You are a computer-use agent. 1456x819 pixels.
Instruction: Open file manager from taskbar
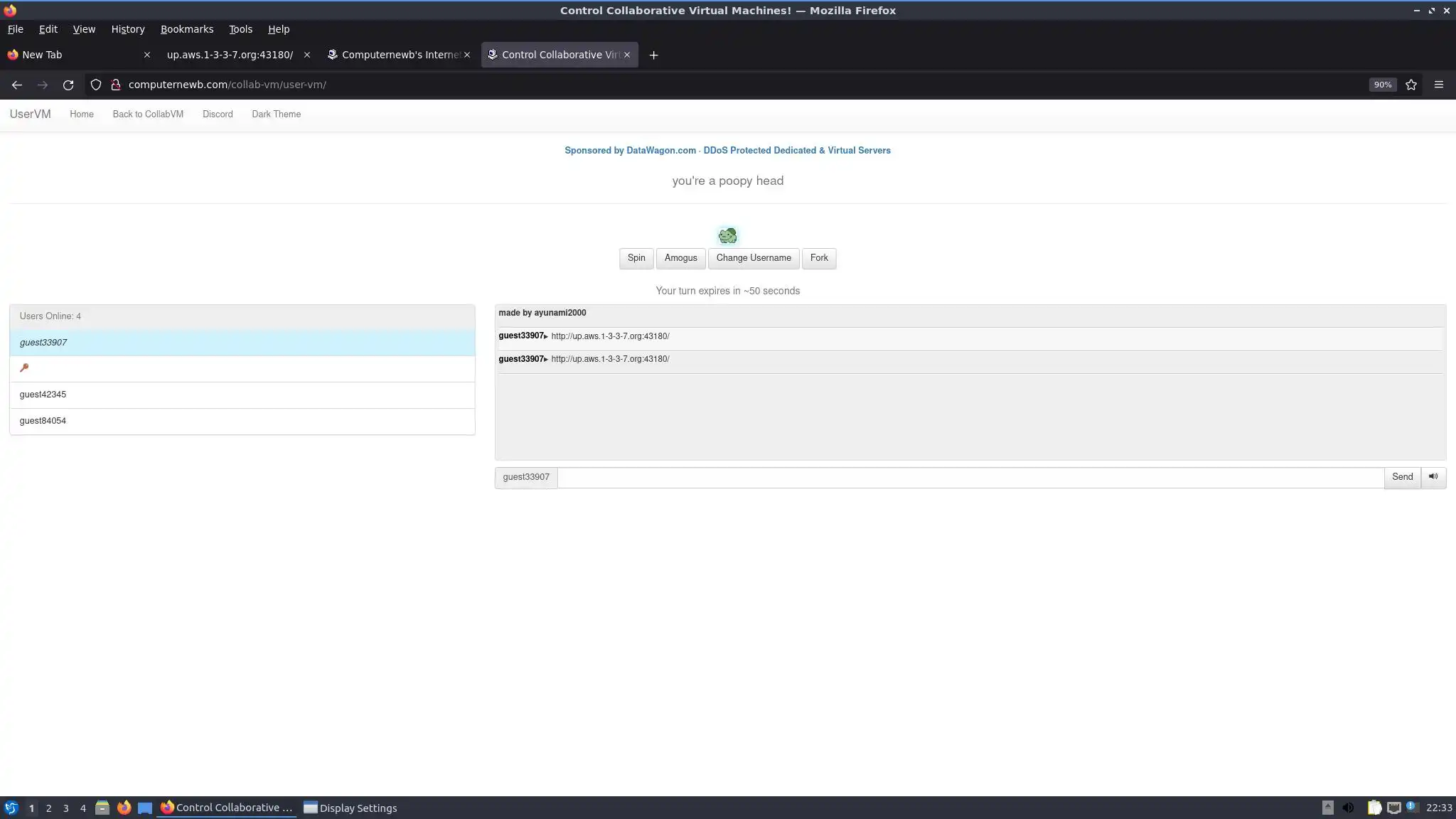[x=102, y=808]
